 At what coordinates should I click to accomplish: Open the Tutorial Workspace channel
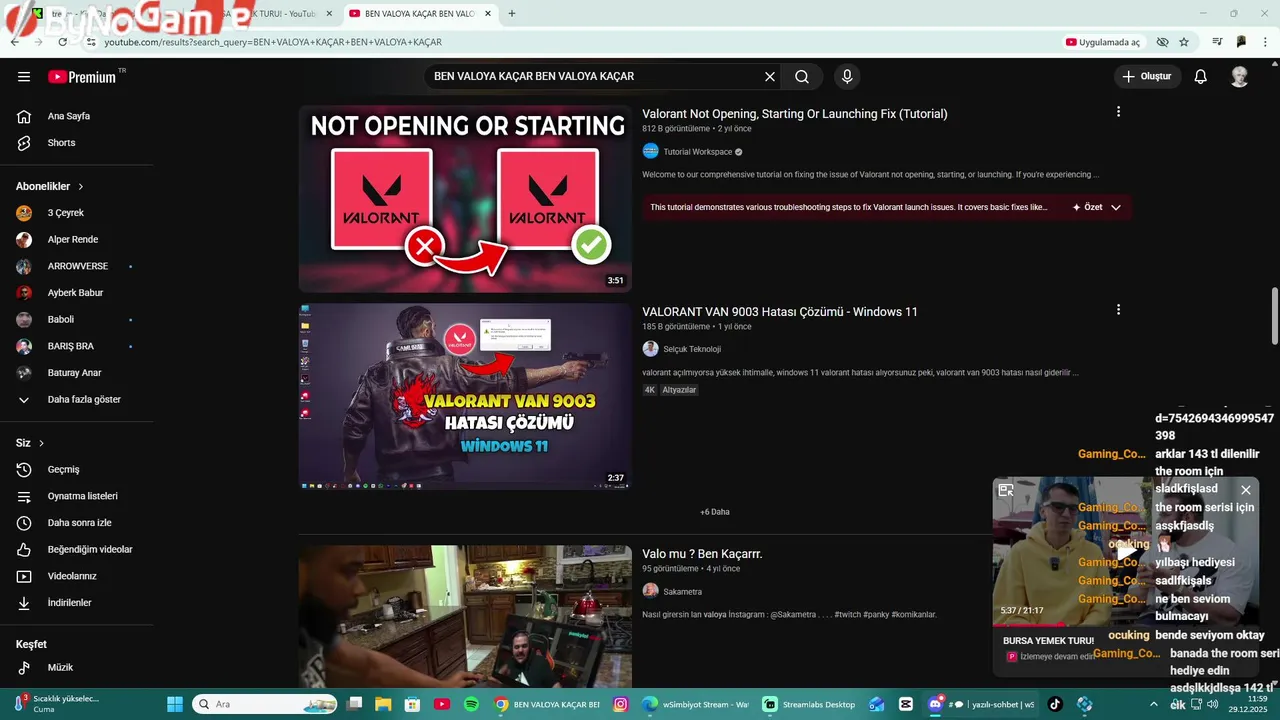pos(697,152)
